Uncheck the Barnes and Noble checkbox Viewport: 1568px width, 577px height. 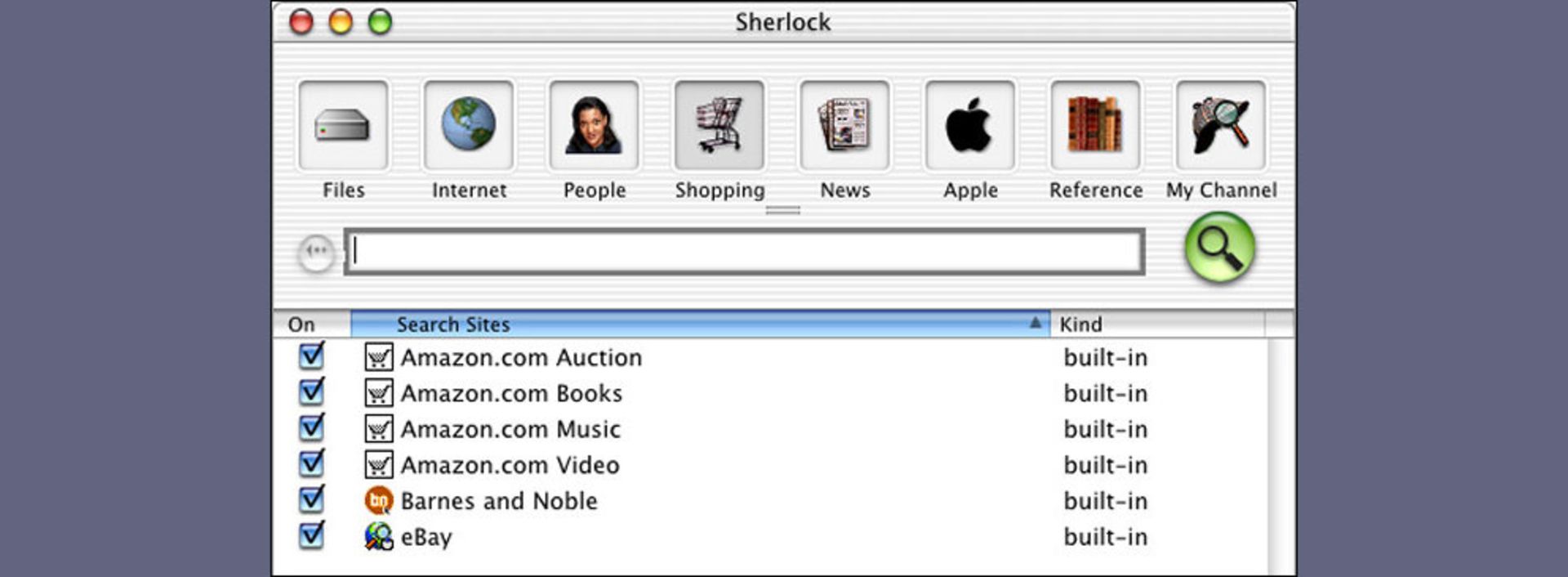pos(311,499)
